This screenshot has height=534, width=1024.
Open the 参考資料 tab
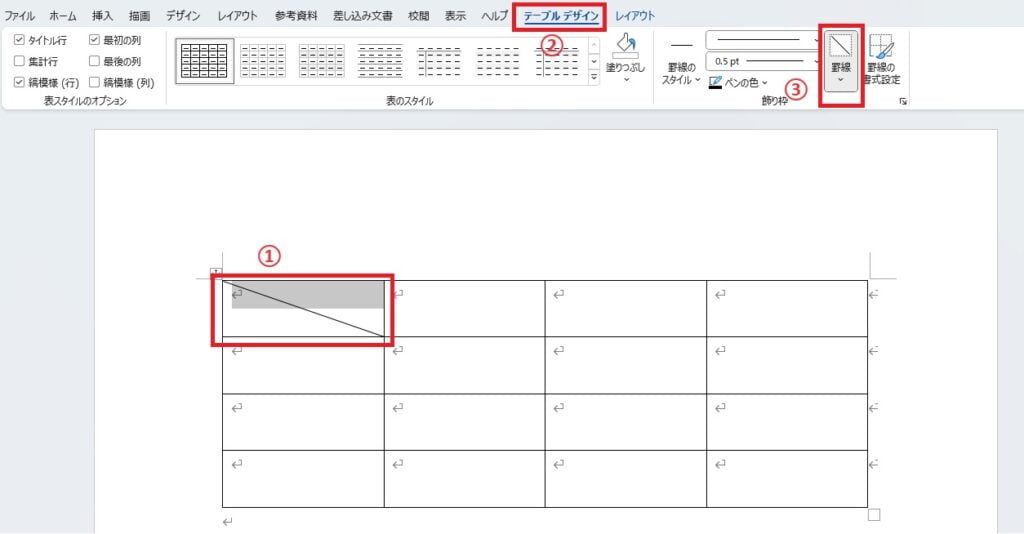tap(296, 16)
